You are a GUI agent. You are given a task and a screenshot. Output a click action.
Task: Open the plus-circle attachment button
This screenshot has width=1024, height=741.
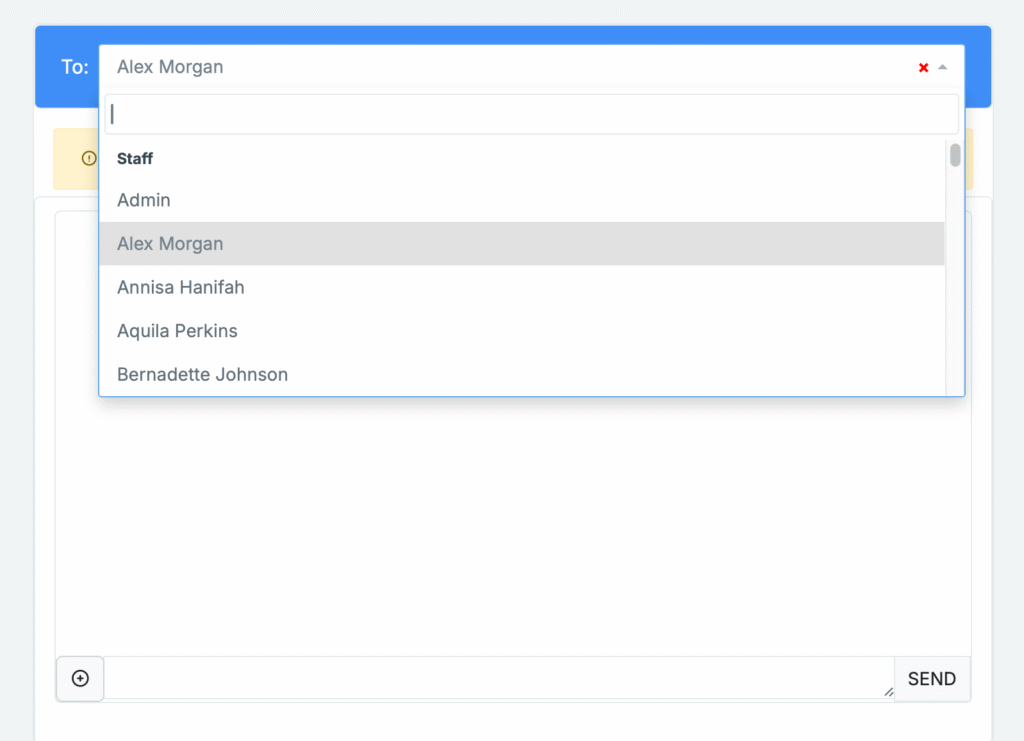80,679
